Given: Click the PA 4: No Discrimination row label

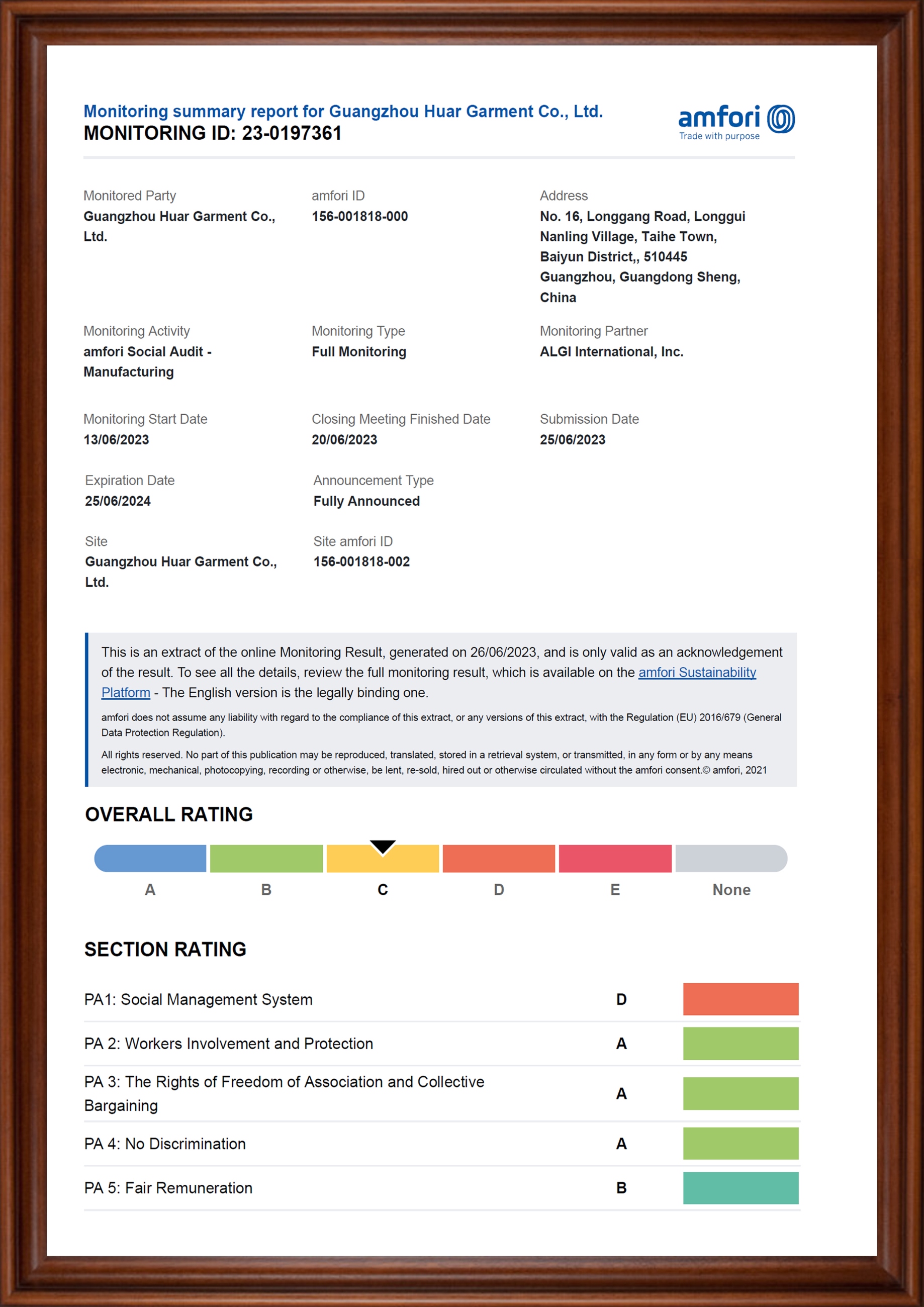Looking at the screenshot, I should 165,1144.
